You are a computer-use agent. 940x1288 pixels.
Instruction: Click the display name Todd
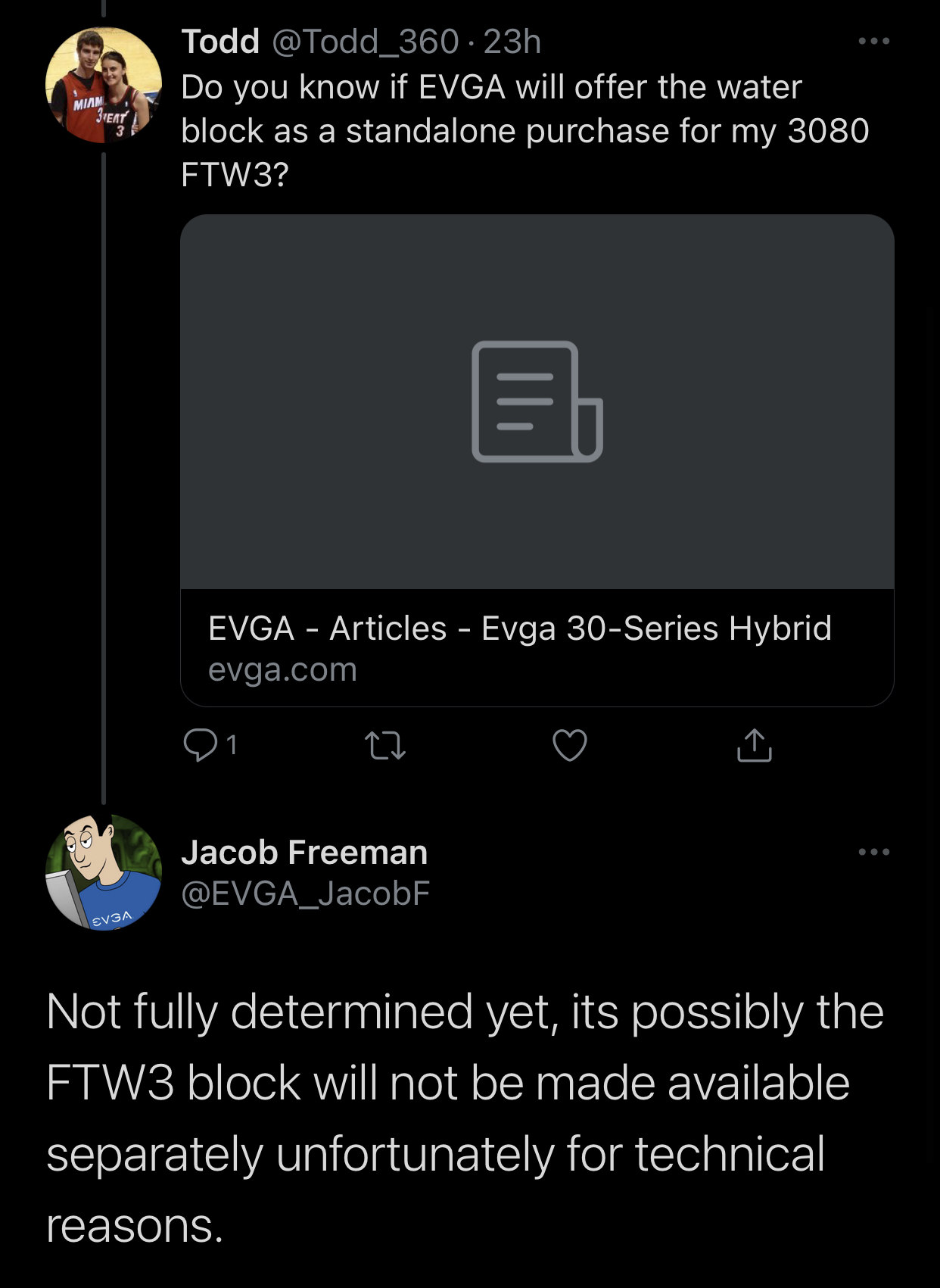point(220,42)
